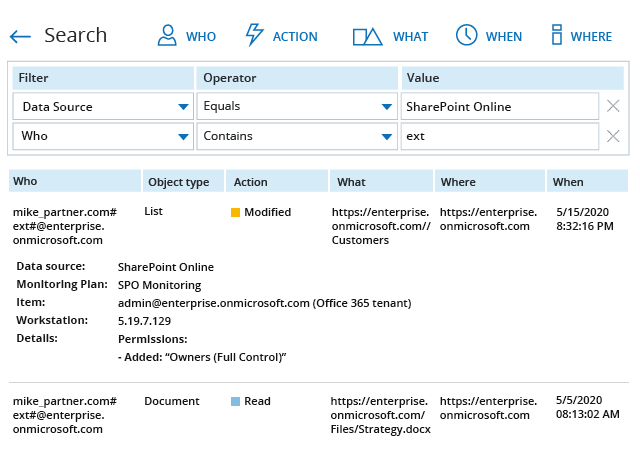Screen dimensions: 640x450
Task: Click the 'Owners (Full Control)' added detail
Action: click(x=202, y=357)
